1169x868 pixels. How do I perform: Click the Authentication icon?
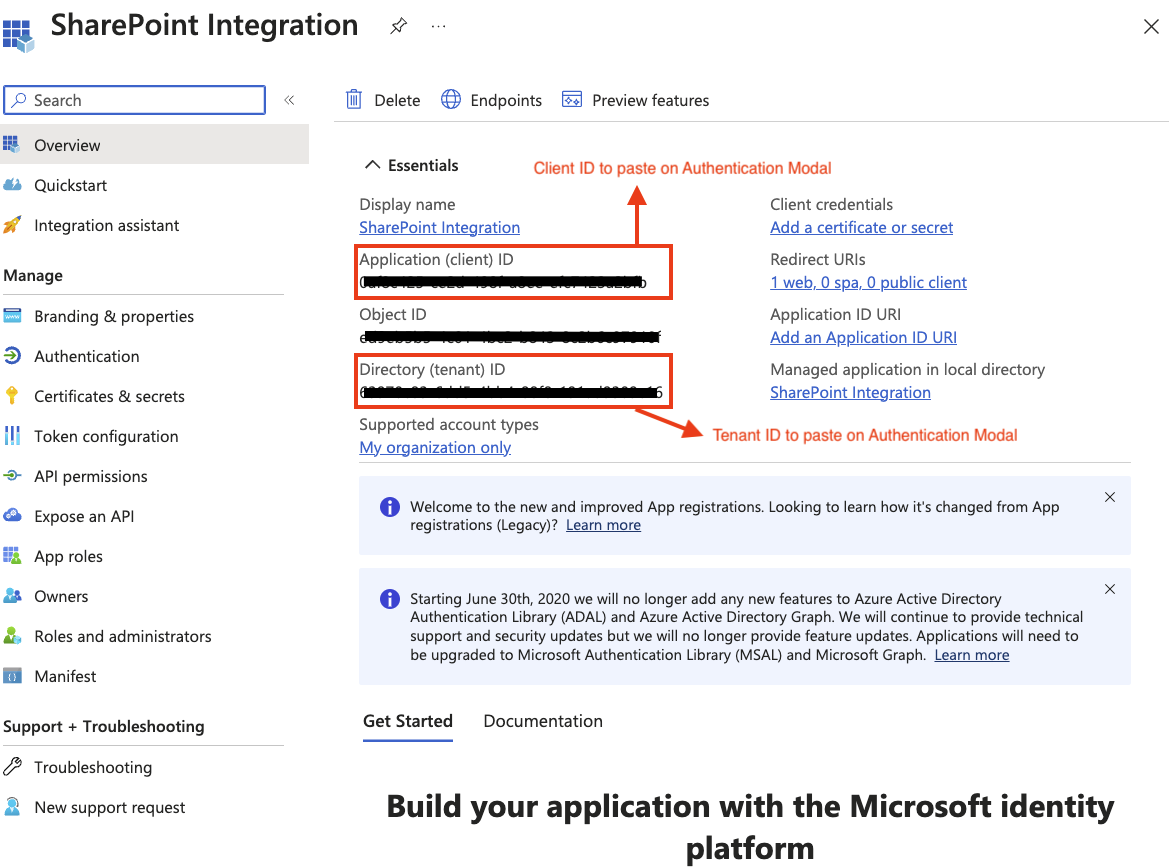tap(12, 356)
